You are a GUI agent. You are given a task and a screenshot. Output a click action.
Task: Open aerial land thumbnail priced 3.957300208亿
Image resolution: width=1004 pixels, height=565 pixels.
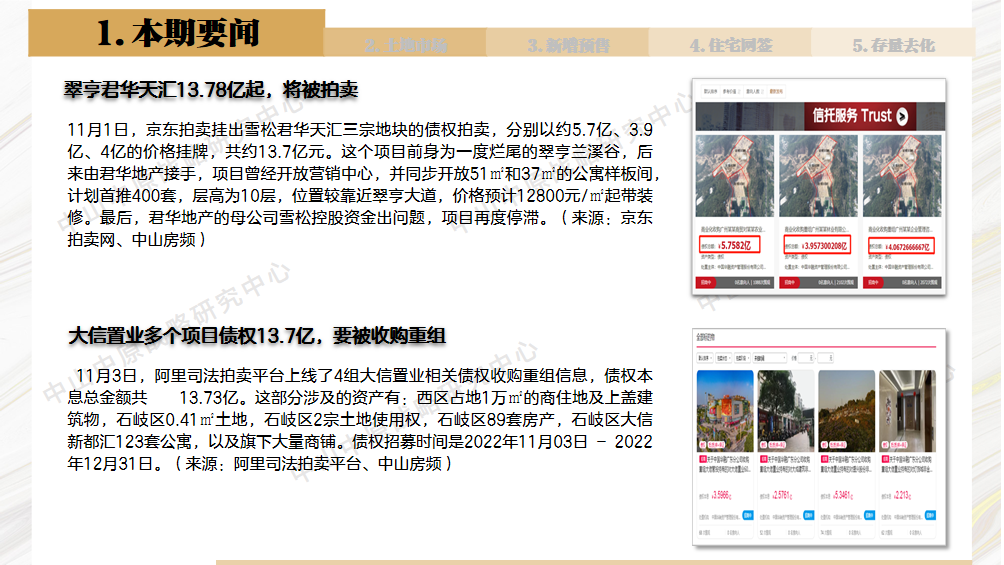pyautogui.click(x=818, y=176)
